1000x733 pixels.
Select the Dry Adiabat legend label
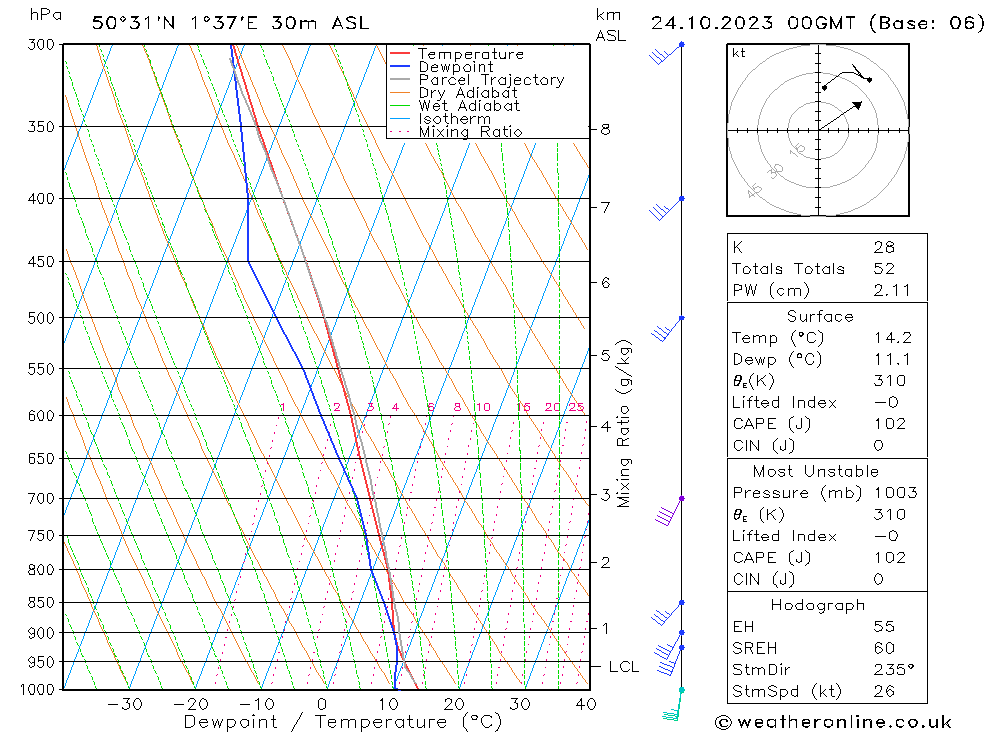(468, 93)
